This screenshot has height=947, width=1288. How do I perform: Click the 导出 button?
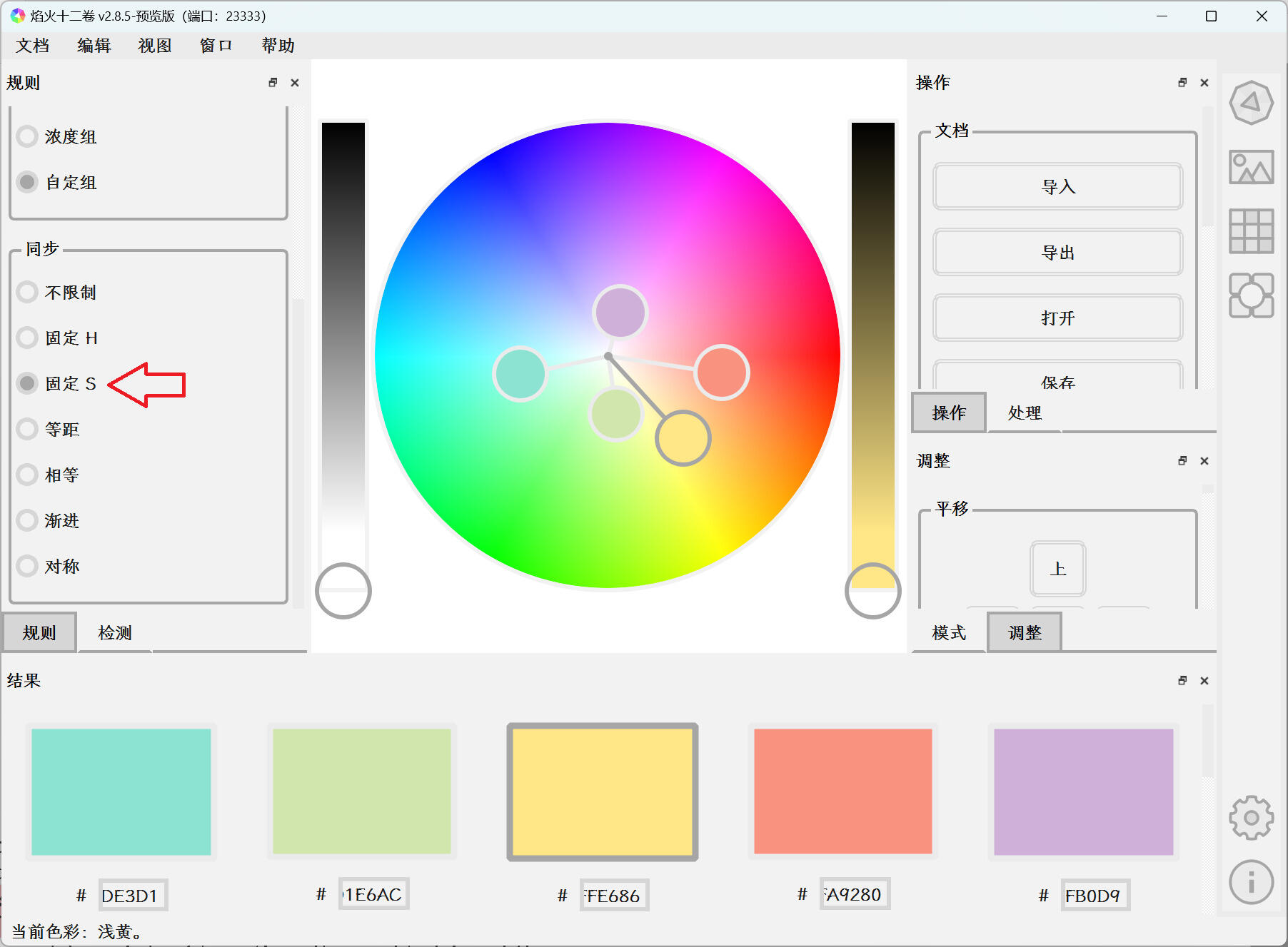(1057, 253)
